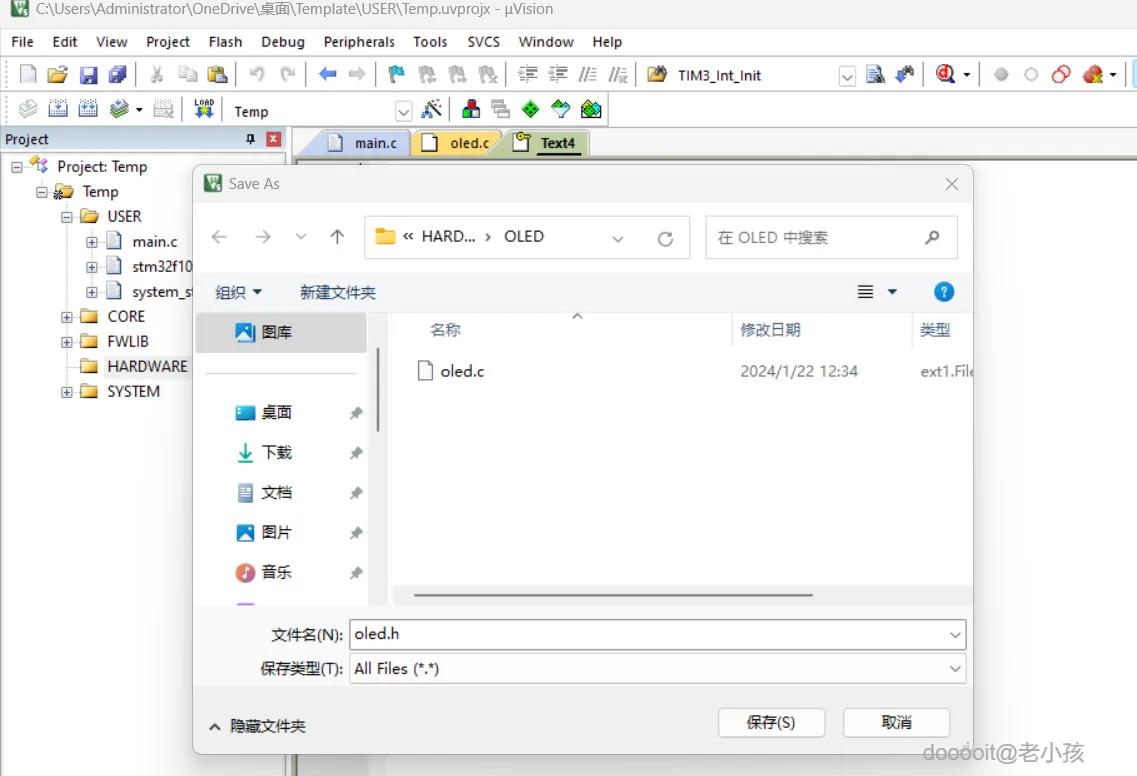Click the LOAD download to flash icon

tap(204, 110)
